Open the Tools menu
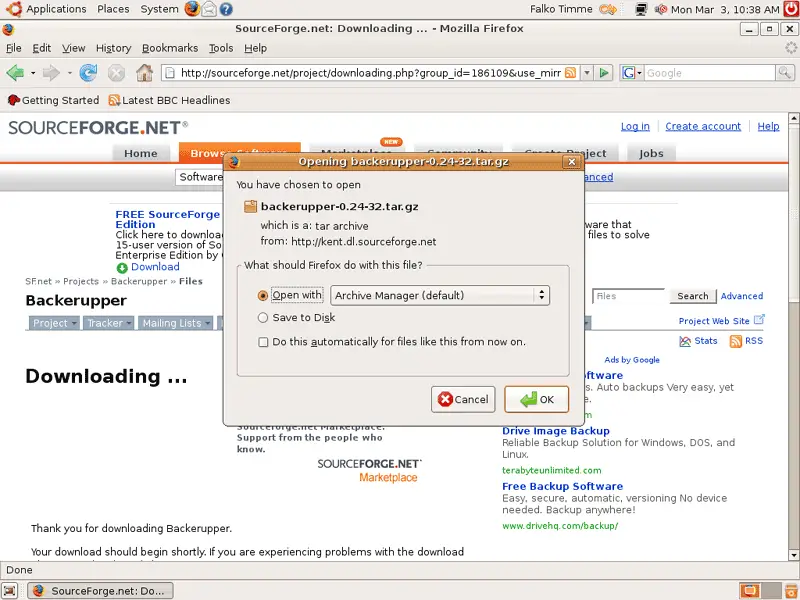The width and height of the screenshot is (800, 600). (x=221, y=48)
